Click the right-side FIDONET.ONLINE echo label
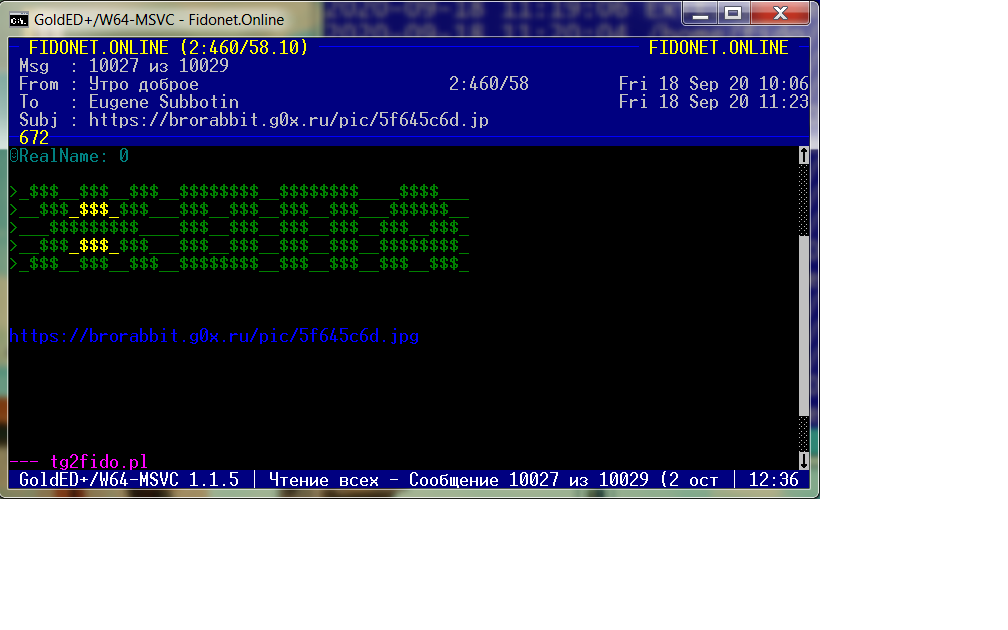Image resolution: width=1008 pixels, height=630 pixels. (718, 48)
